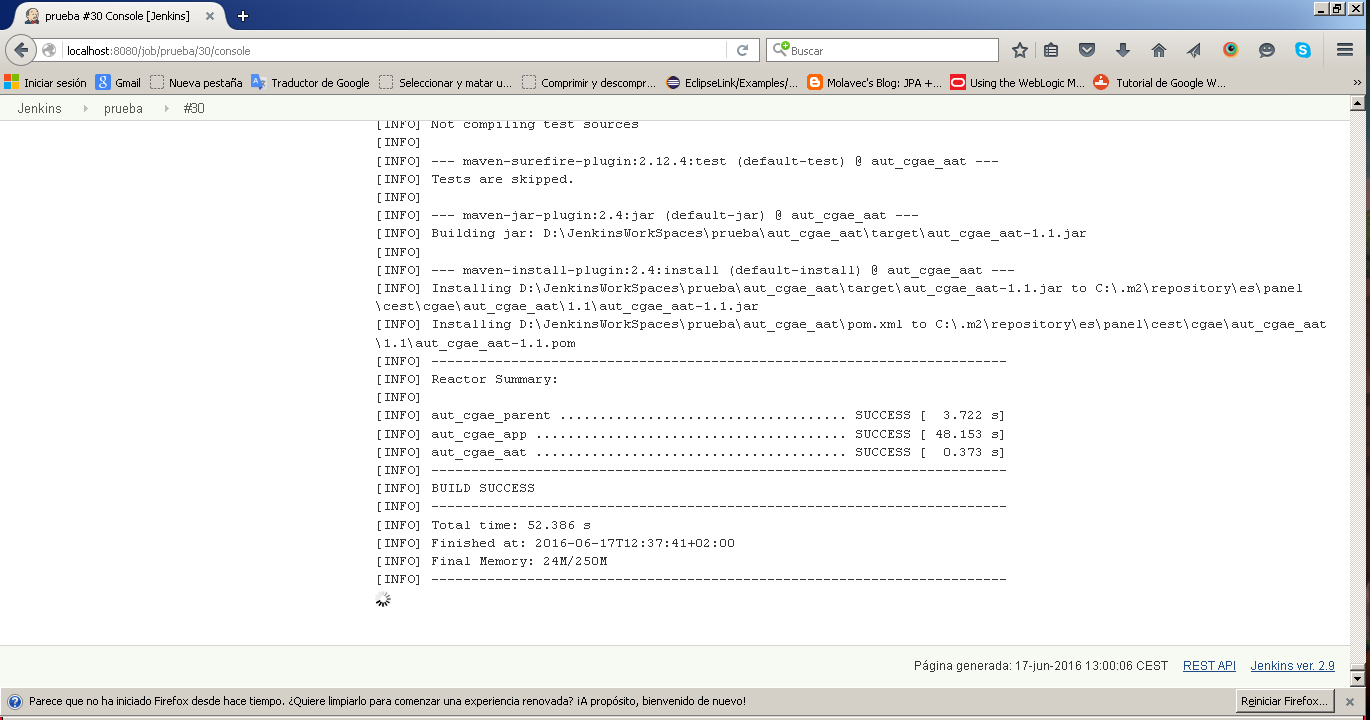Open the chat smiley toolbar icon
The height and width of the screenshot is (720, 1370).
(x=1267, y=50)
